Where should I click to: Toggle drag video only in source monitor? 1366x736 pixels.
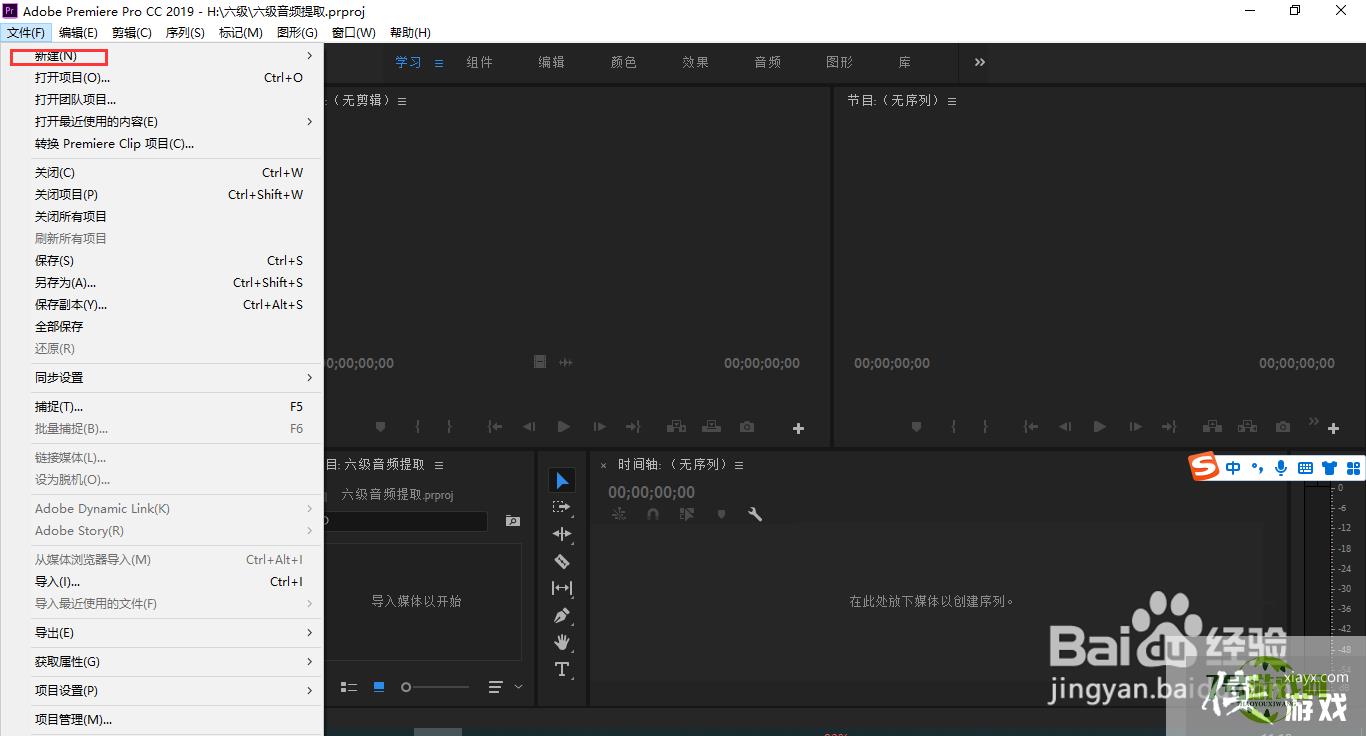(x=540, y=362)
